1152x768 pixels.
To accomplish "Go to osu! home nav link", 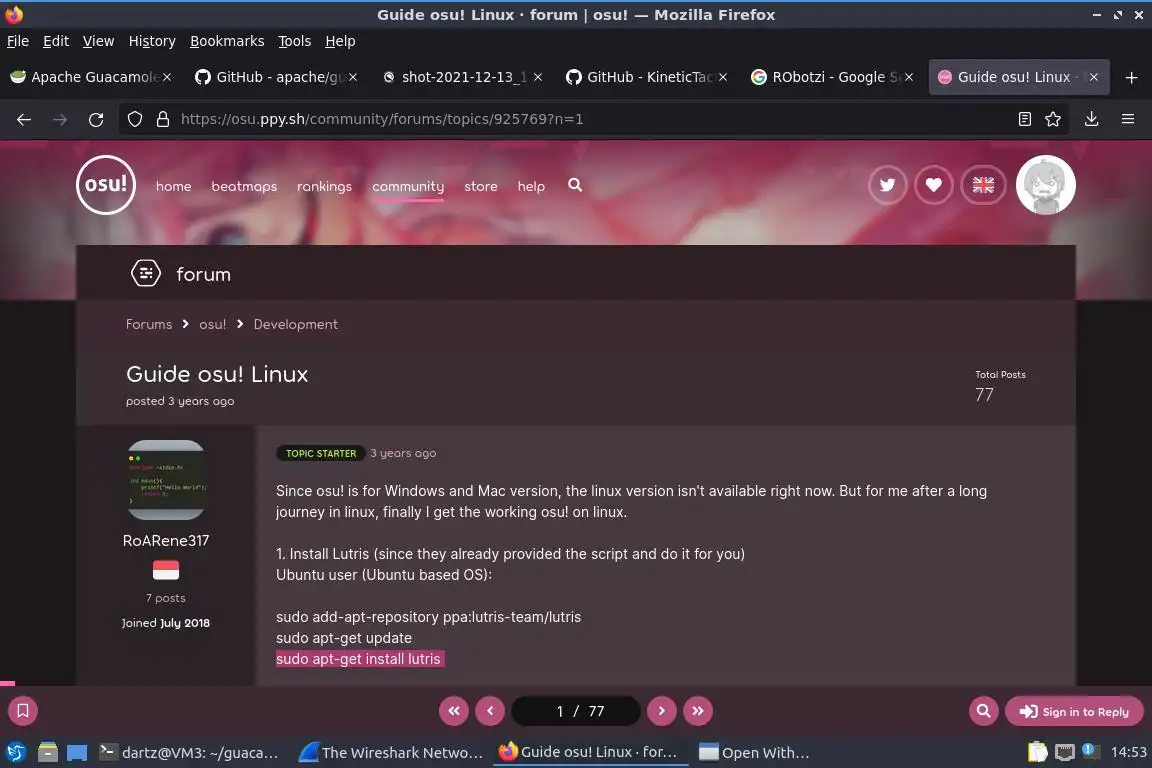I will [173, 187].
